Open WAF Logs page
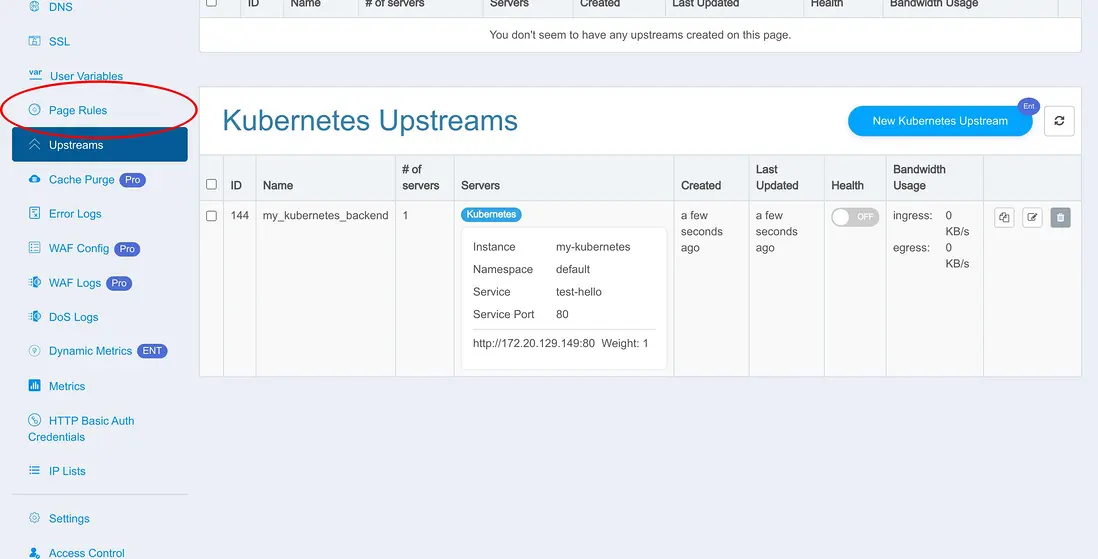The width and height of the screenshot is (1098, 559). pyautogui.click(x=75, y=283)
